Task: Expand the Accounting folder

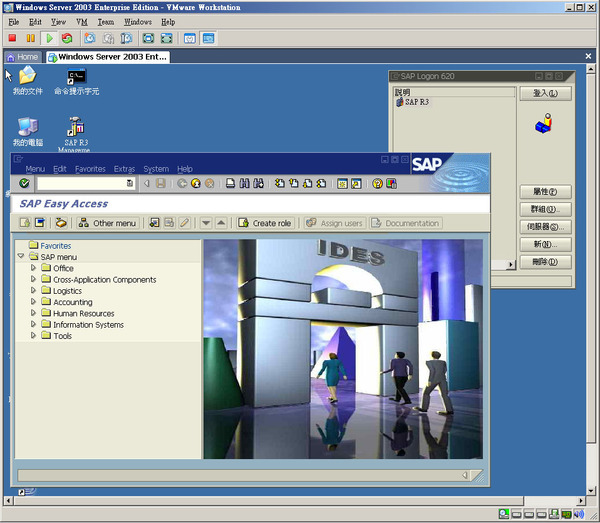Action: 33,301
